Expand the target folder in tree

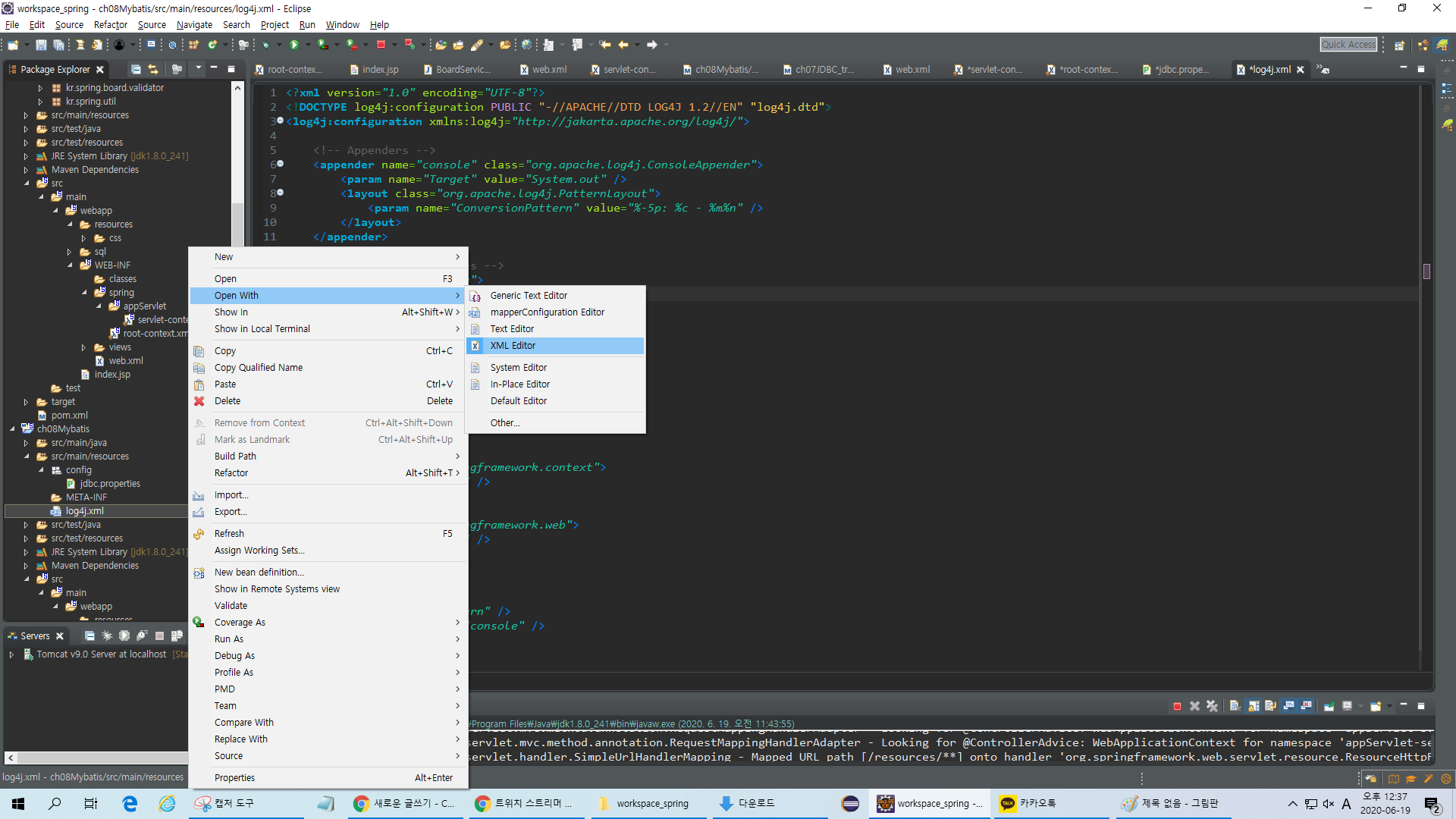point(26,402)
